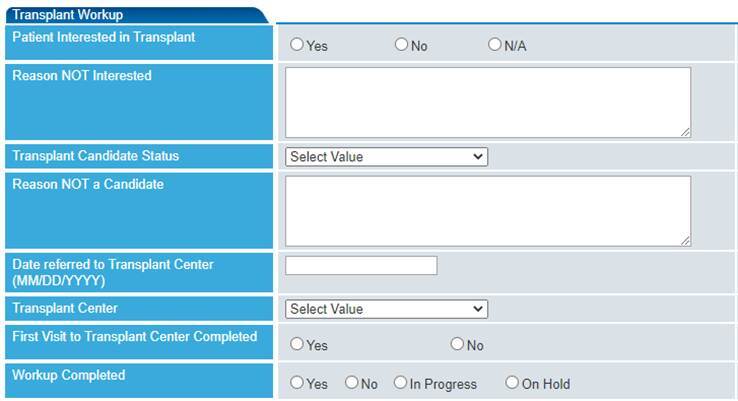Choose On Hold for Workup Completed
The image size is (738, 401).
[x=512, y=383]
